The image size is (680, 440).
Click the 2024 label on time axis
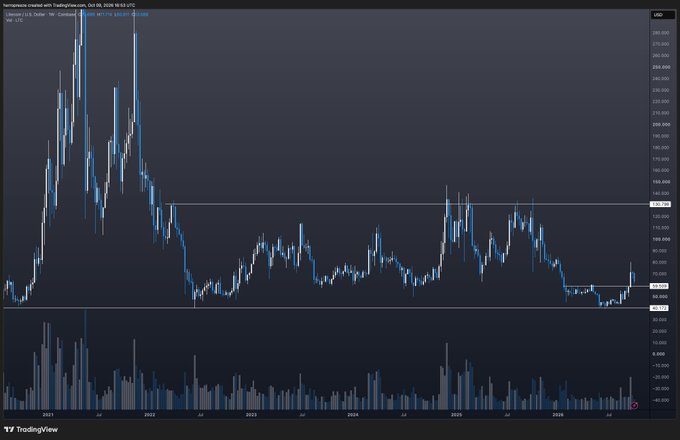(353, 415)
